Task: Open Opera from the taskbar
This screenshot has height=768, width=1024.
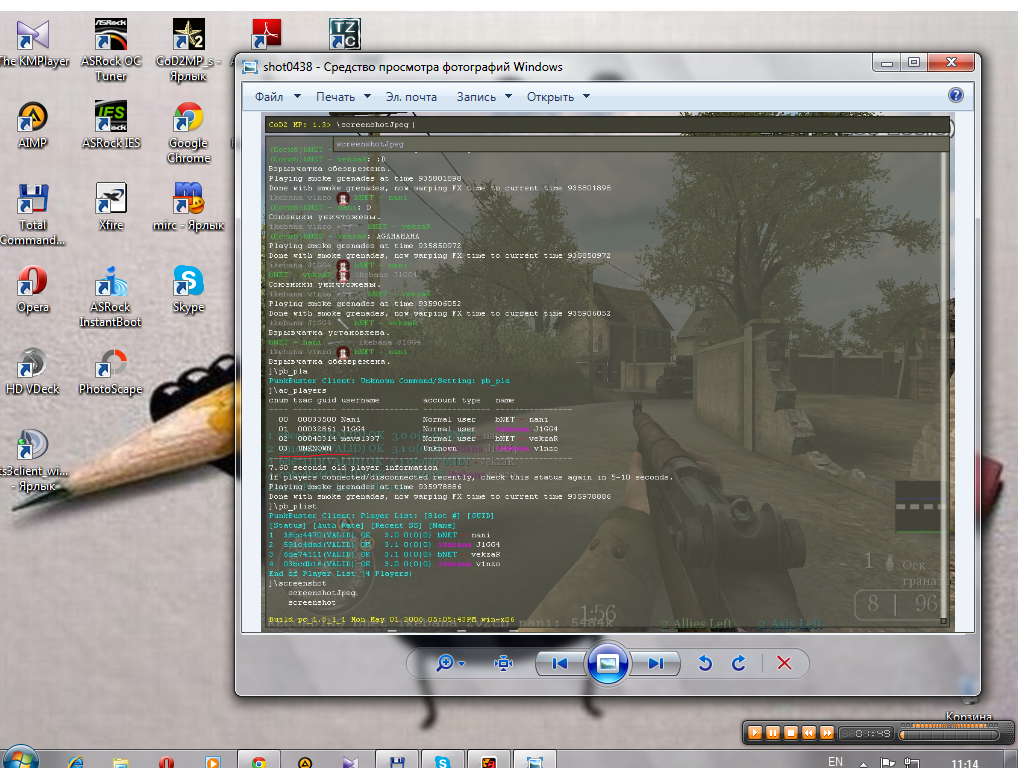Action: [166, 761]
